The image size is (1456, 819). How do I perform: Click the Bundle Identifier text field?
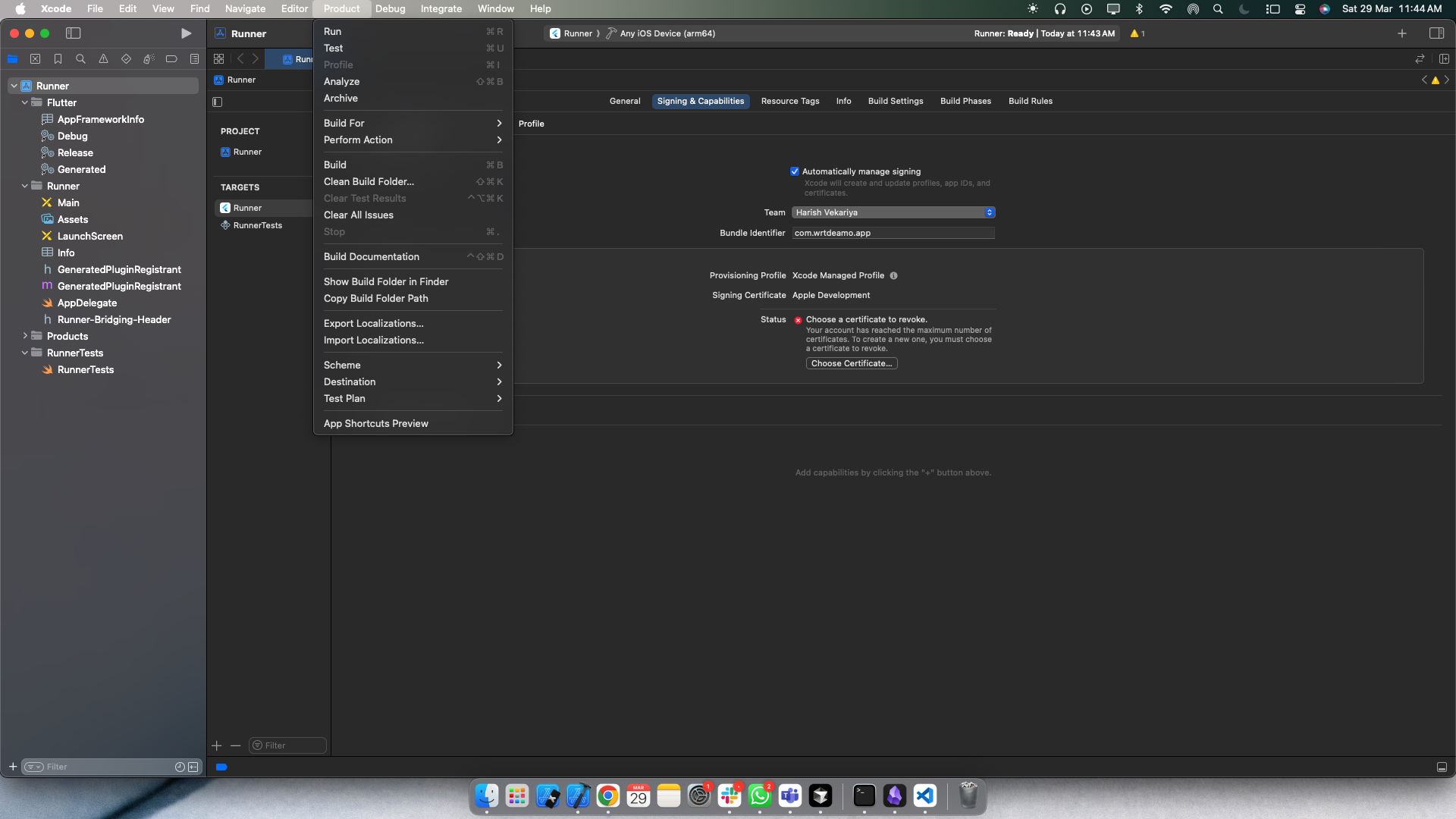click(x=893, y=233)
